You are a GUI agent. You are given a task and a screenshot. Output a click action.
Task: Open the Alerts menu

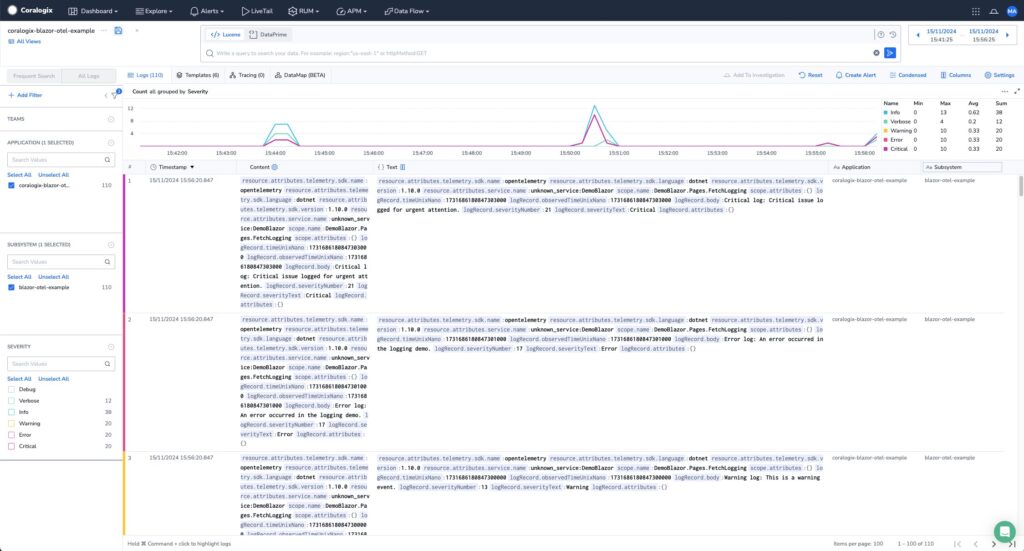point(206,11)
